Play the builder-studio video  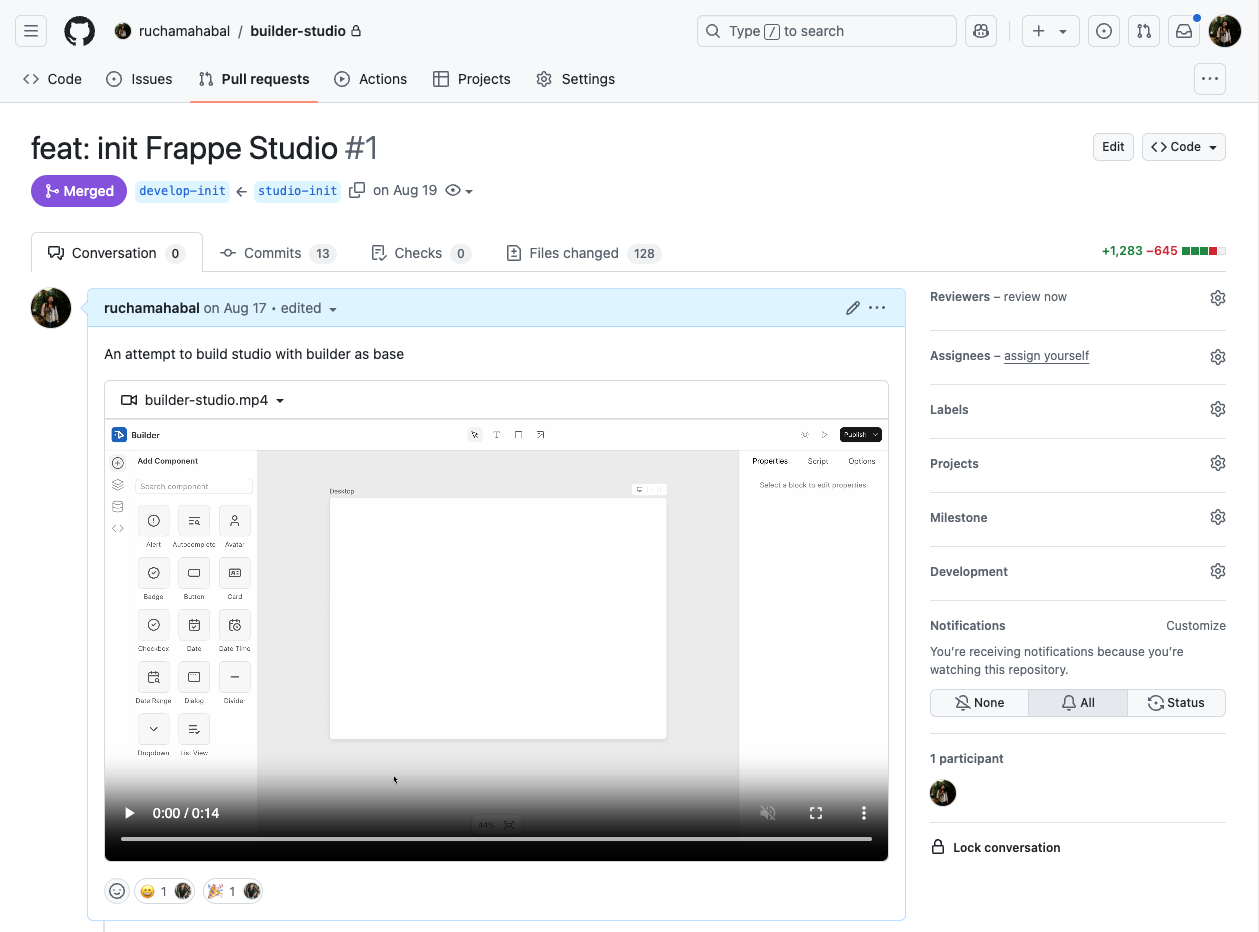[x=129, y=813]
